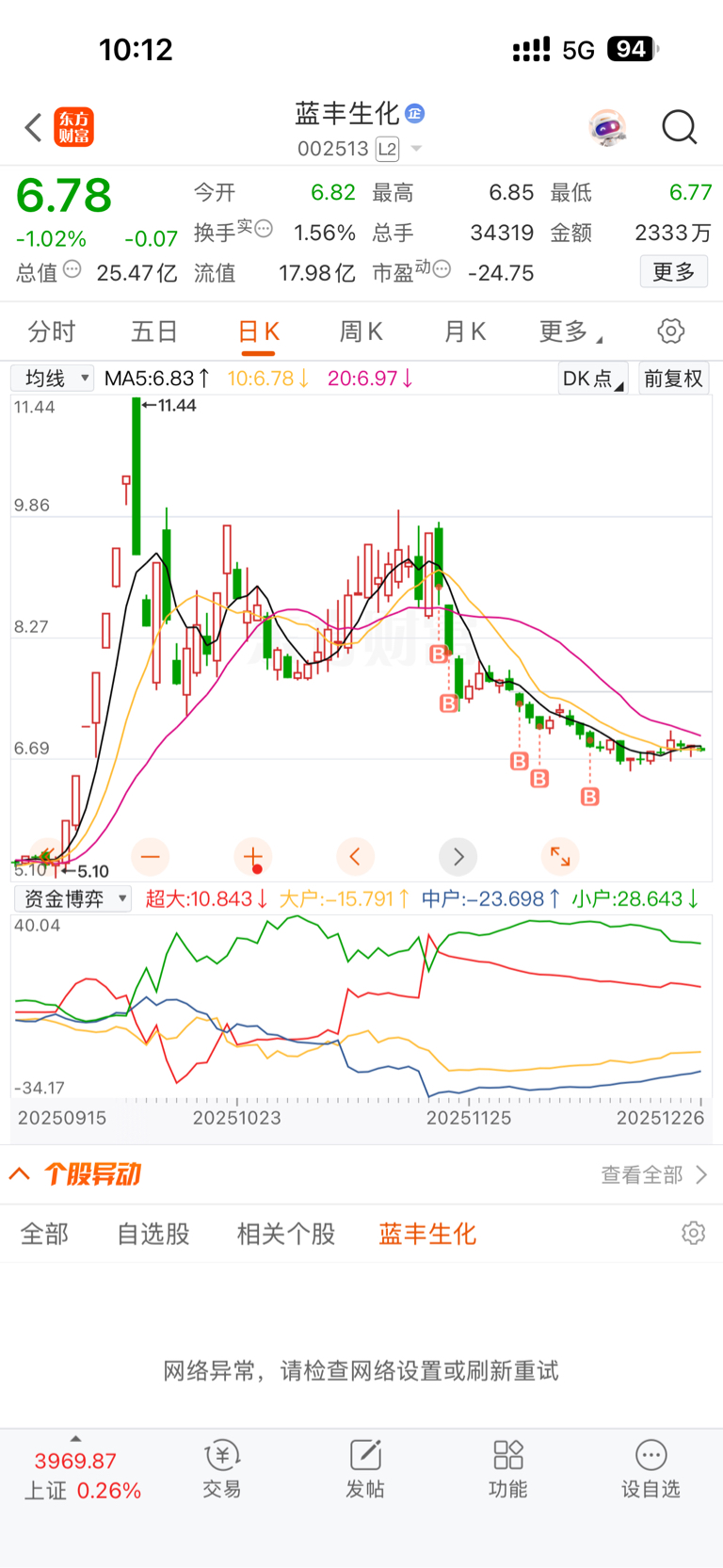The image size is (723, 1568).
Task: Open chart settings gear icon
Action: pyautogui.click(x=671, y=331)
